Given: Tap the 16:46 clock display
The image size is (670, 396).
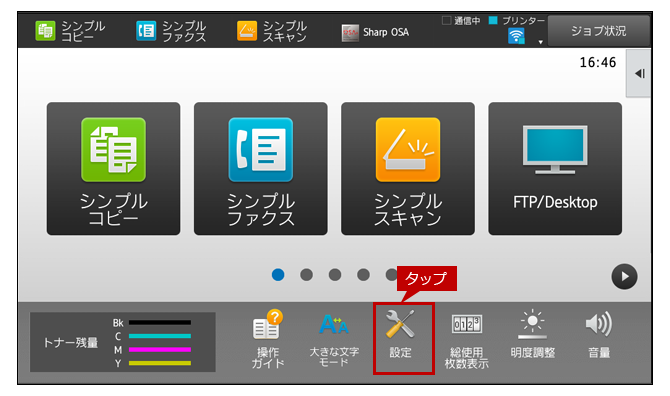Looking at the screenshot, I should [598, 62].
